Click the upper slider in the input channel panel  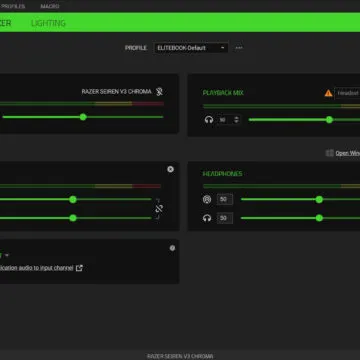(76, 200)
